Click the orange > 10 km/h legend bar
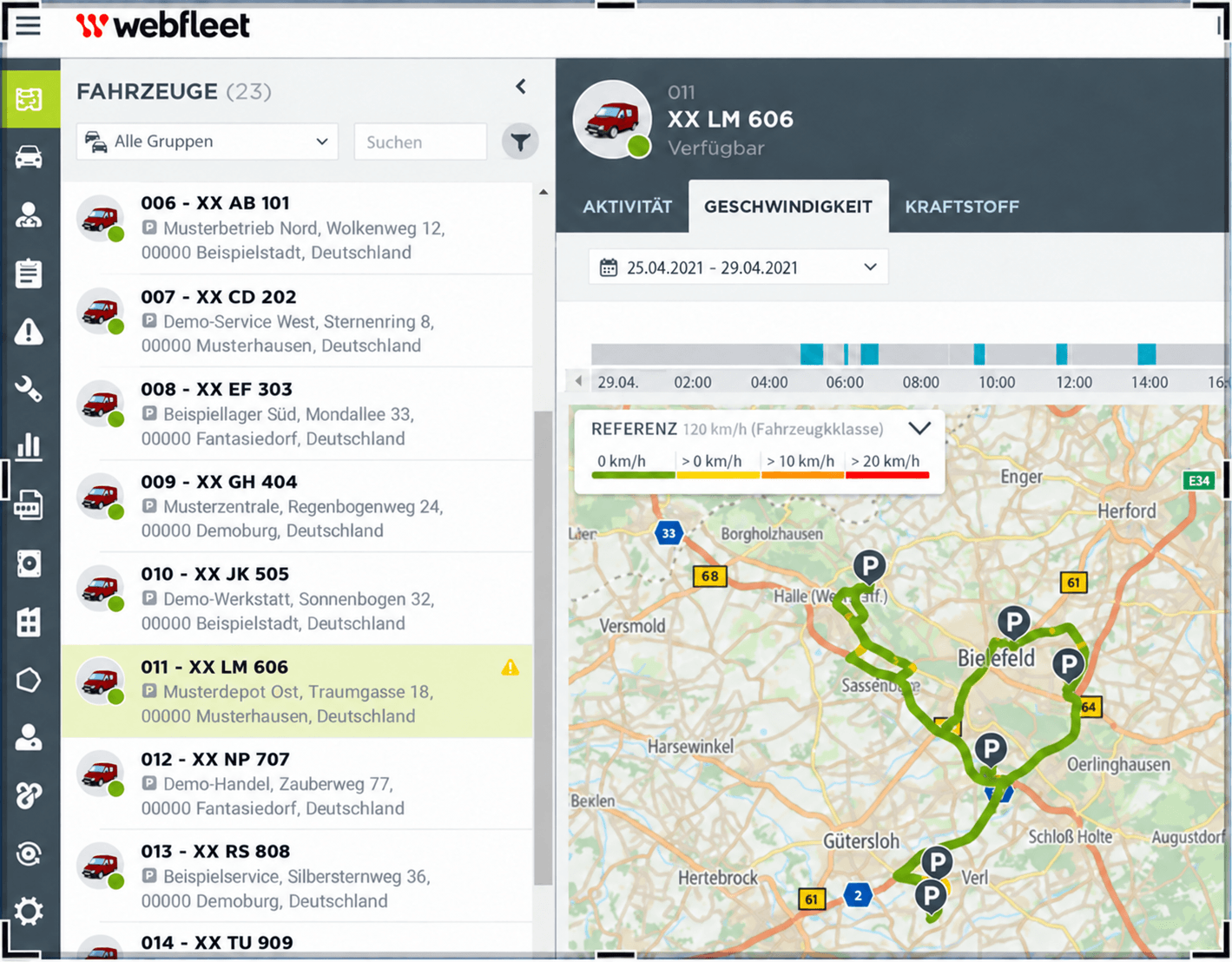The image size is (1232, 962). (x=803, y=475)
